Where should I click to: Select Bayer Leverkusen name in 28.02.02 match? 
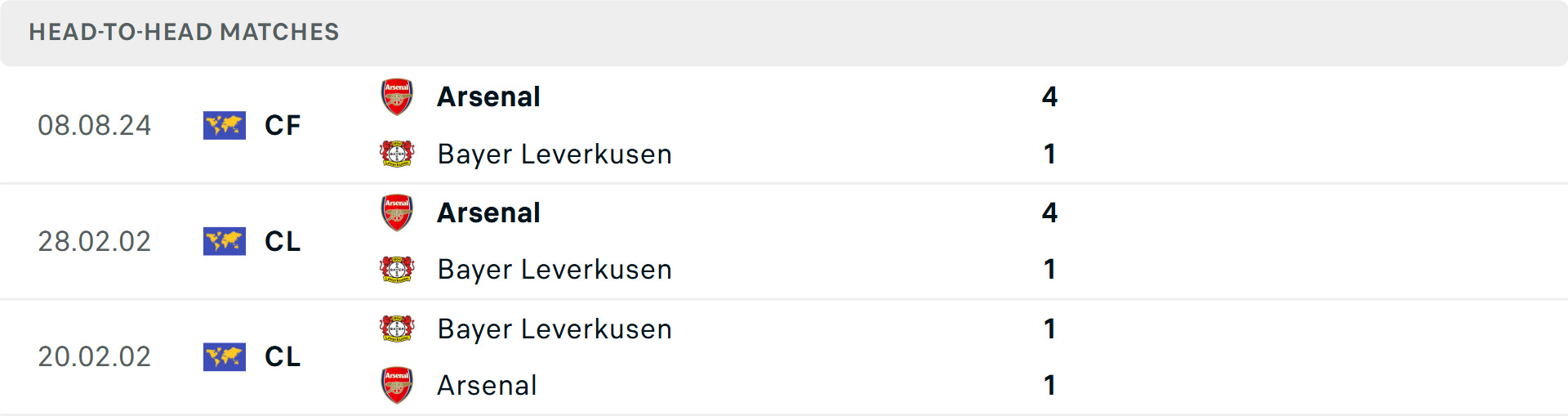click(555, 269)
